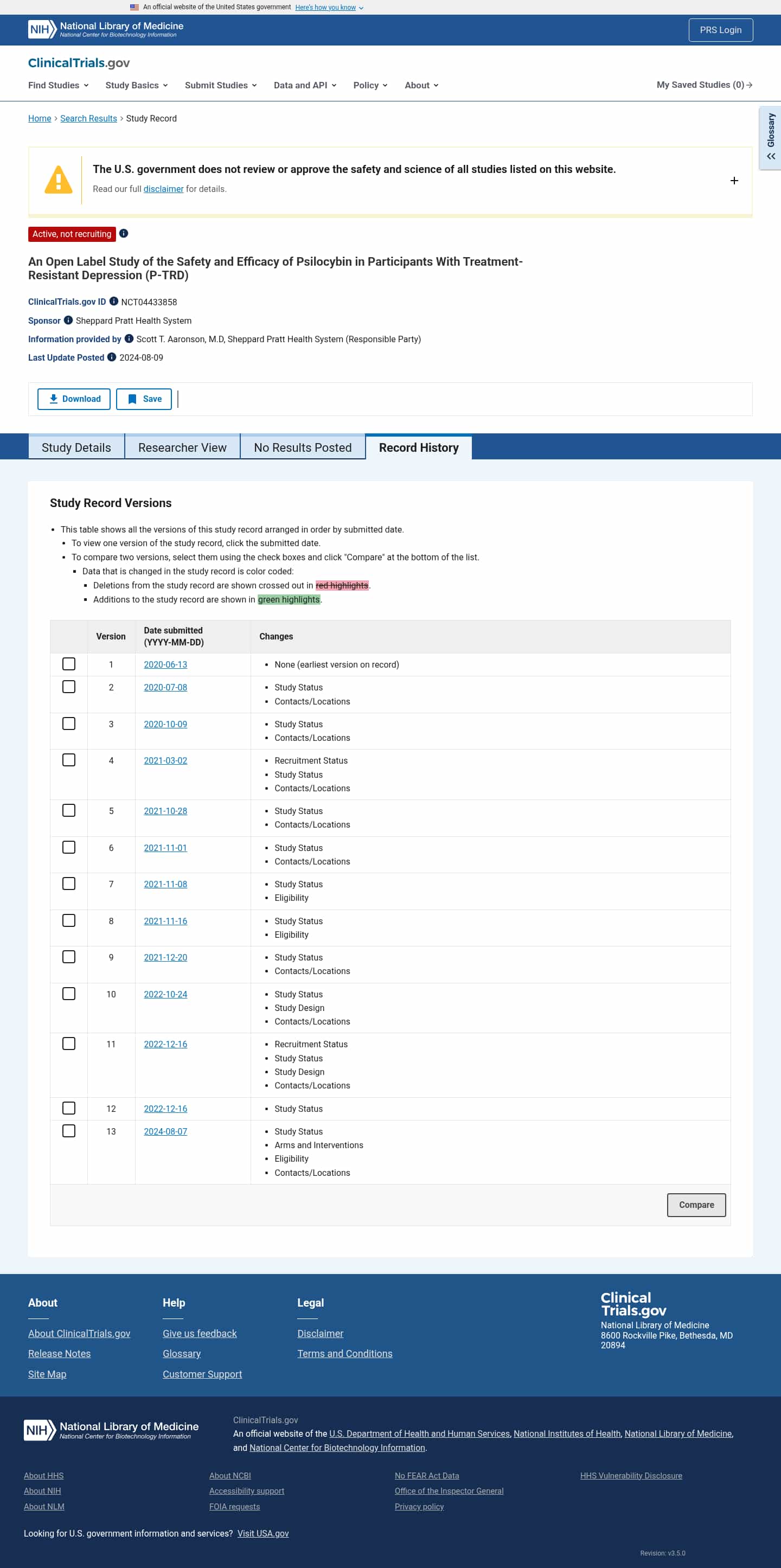Viewport: 781px width, 1568px height.
Task: Click the U.S. flag icon in top banner
Action: pos(134,7)
